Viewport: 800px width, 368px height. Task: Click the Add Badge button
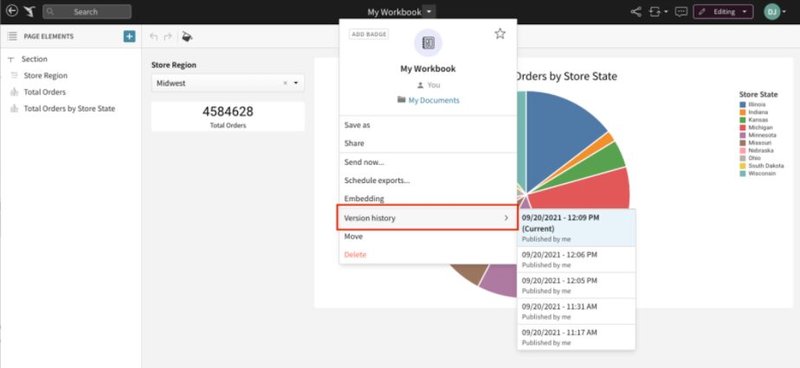tap(369, 34)
